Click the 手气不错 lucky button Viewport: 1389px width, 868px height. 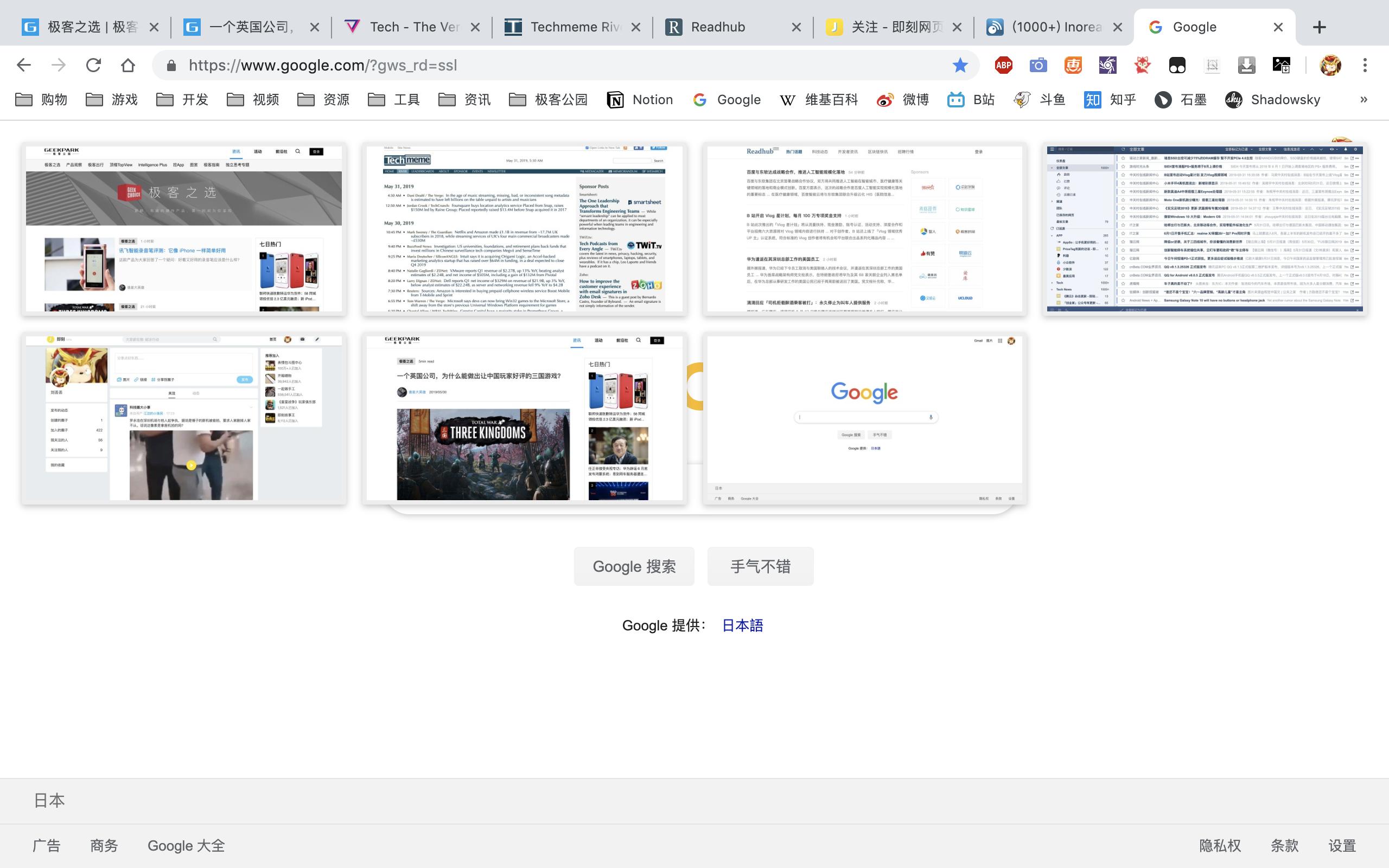coord(760,566)
